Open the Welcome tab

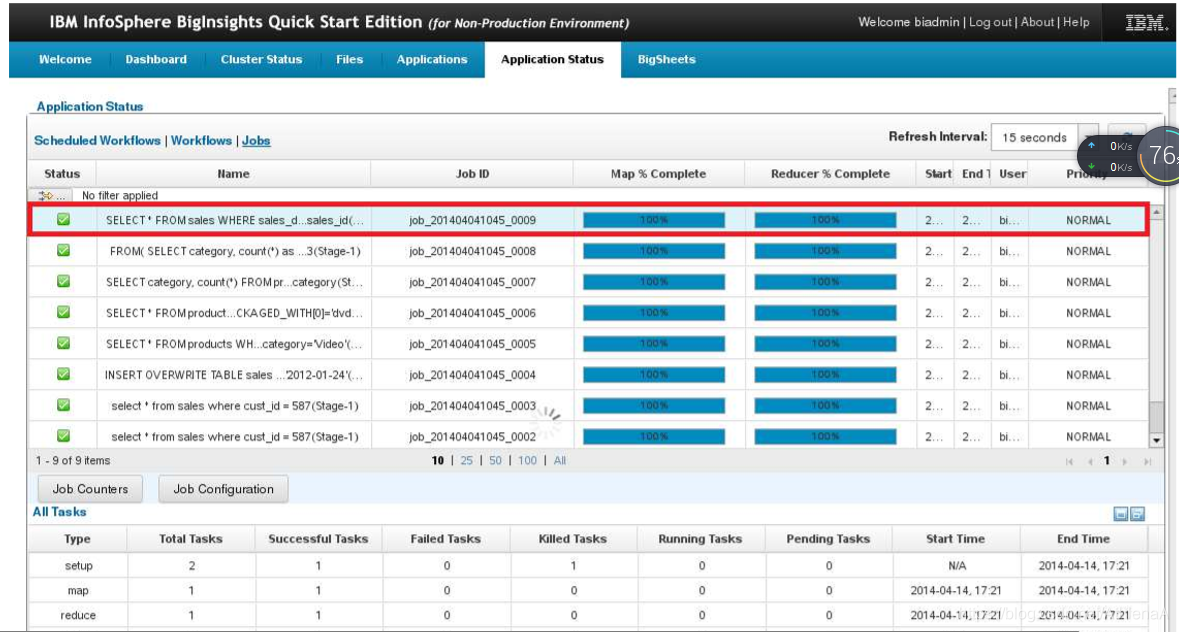(x=65, y=59)
